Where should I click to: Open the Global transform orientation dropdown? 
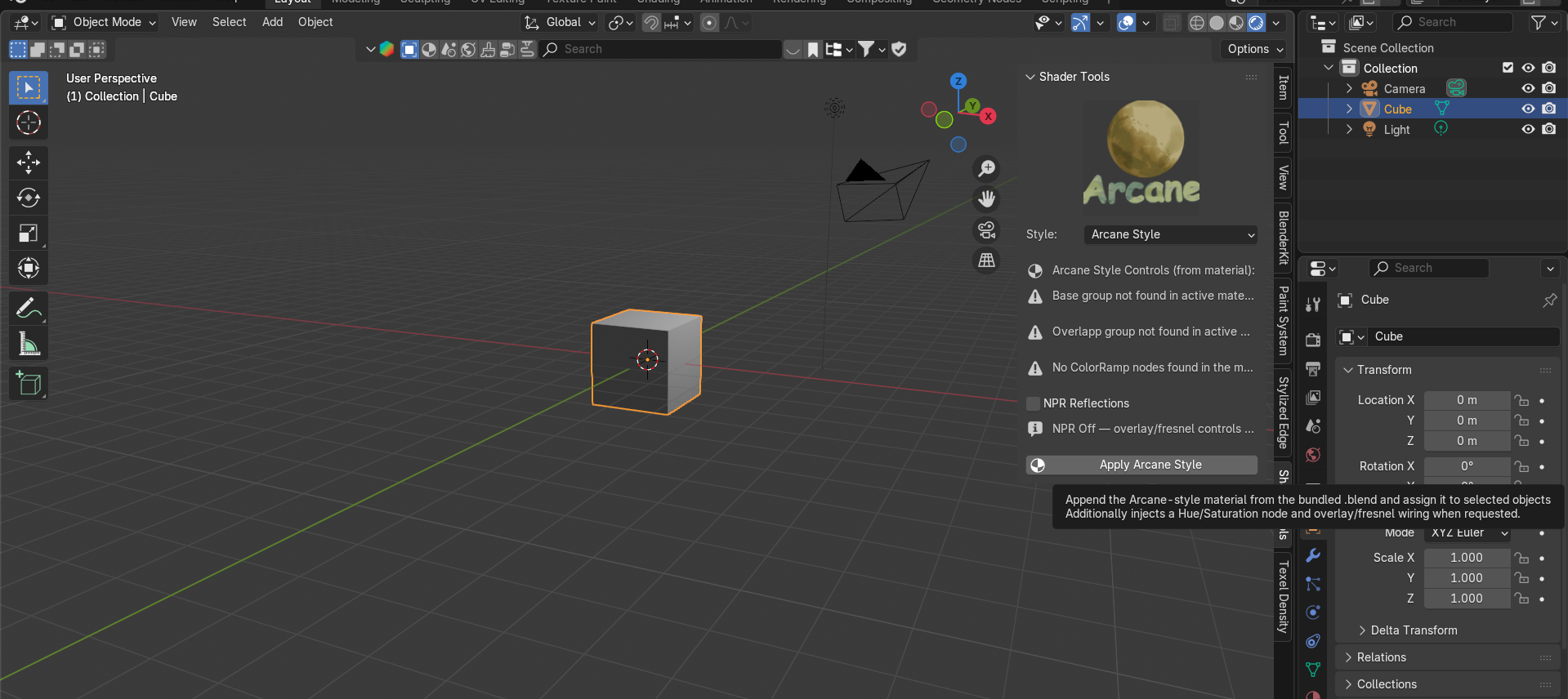pos(560,22)
